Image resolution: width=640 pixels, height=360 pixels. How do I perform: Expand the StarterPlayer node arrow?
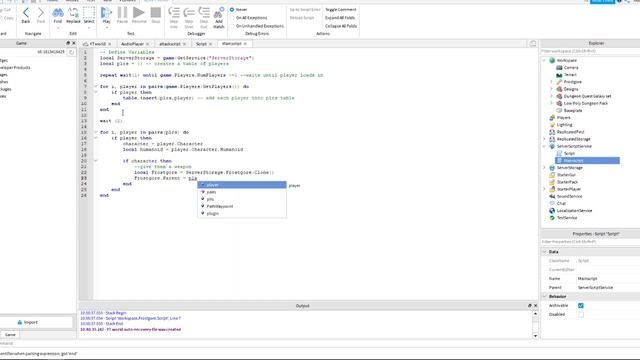pos(544,189)
